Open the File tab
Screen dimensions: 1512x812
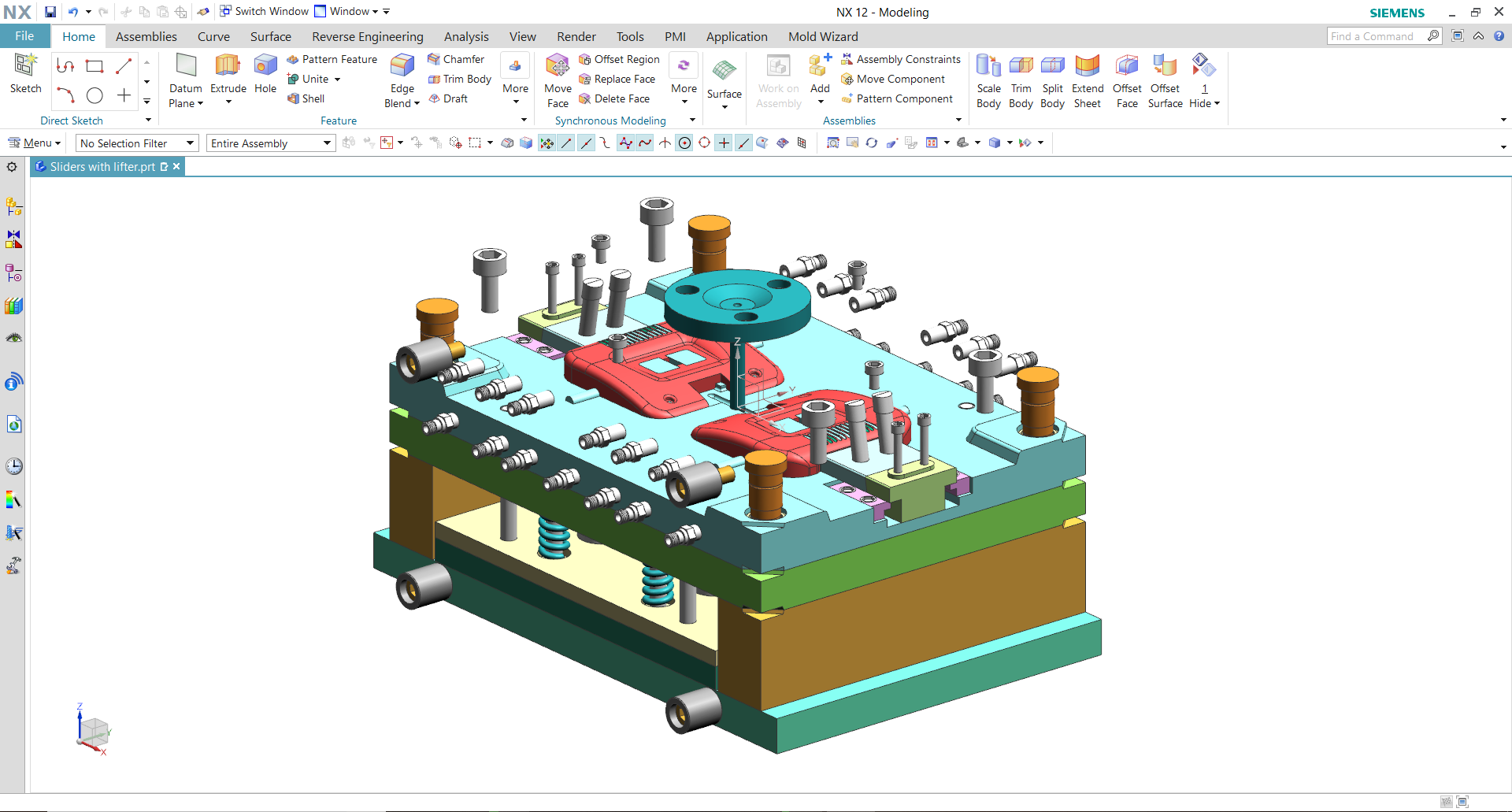point(24,36)
